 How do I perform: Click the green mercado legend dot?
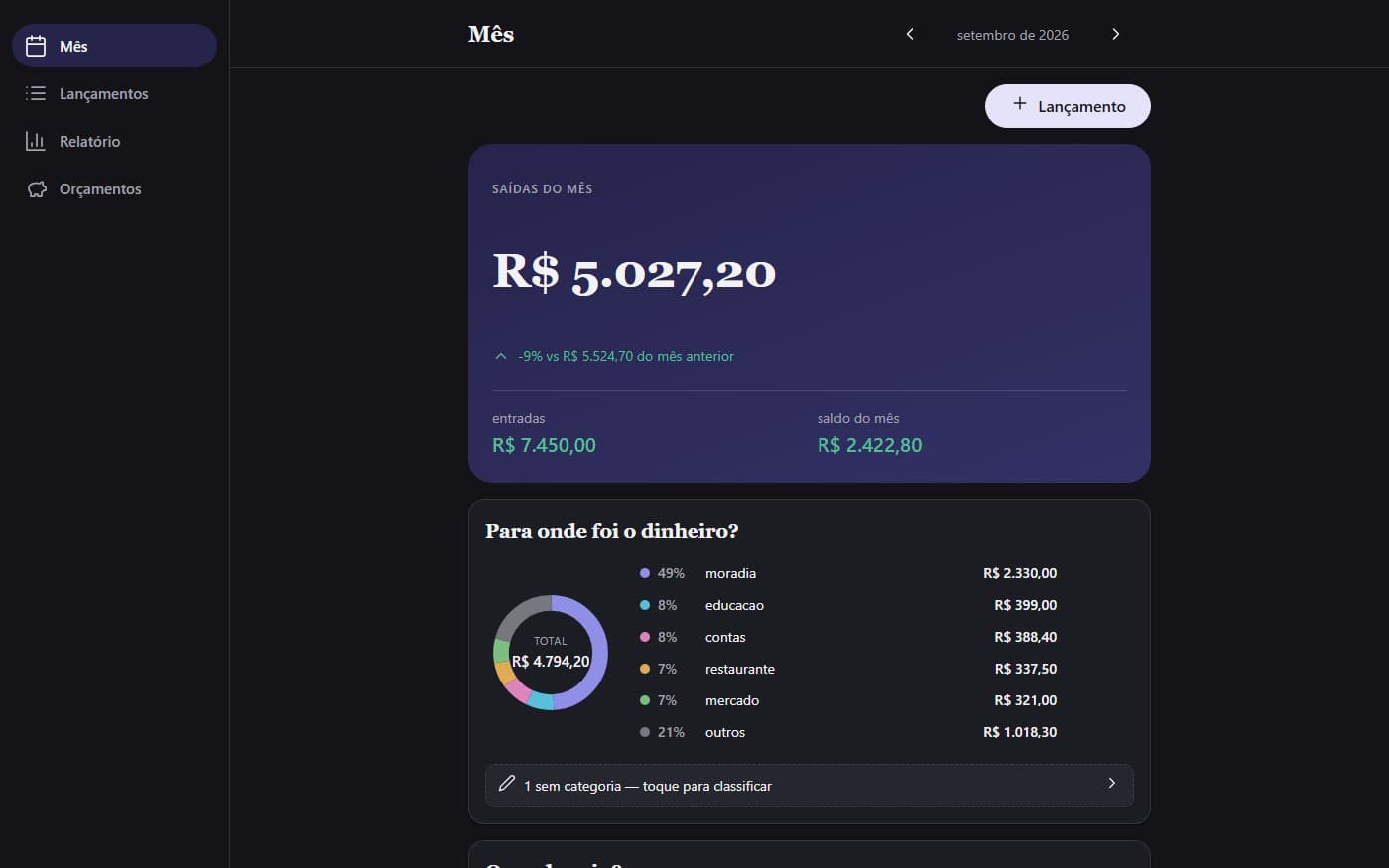645,700
